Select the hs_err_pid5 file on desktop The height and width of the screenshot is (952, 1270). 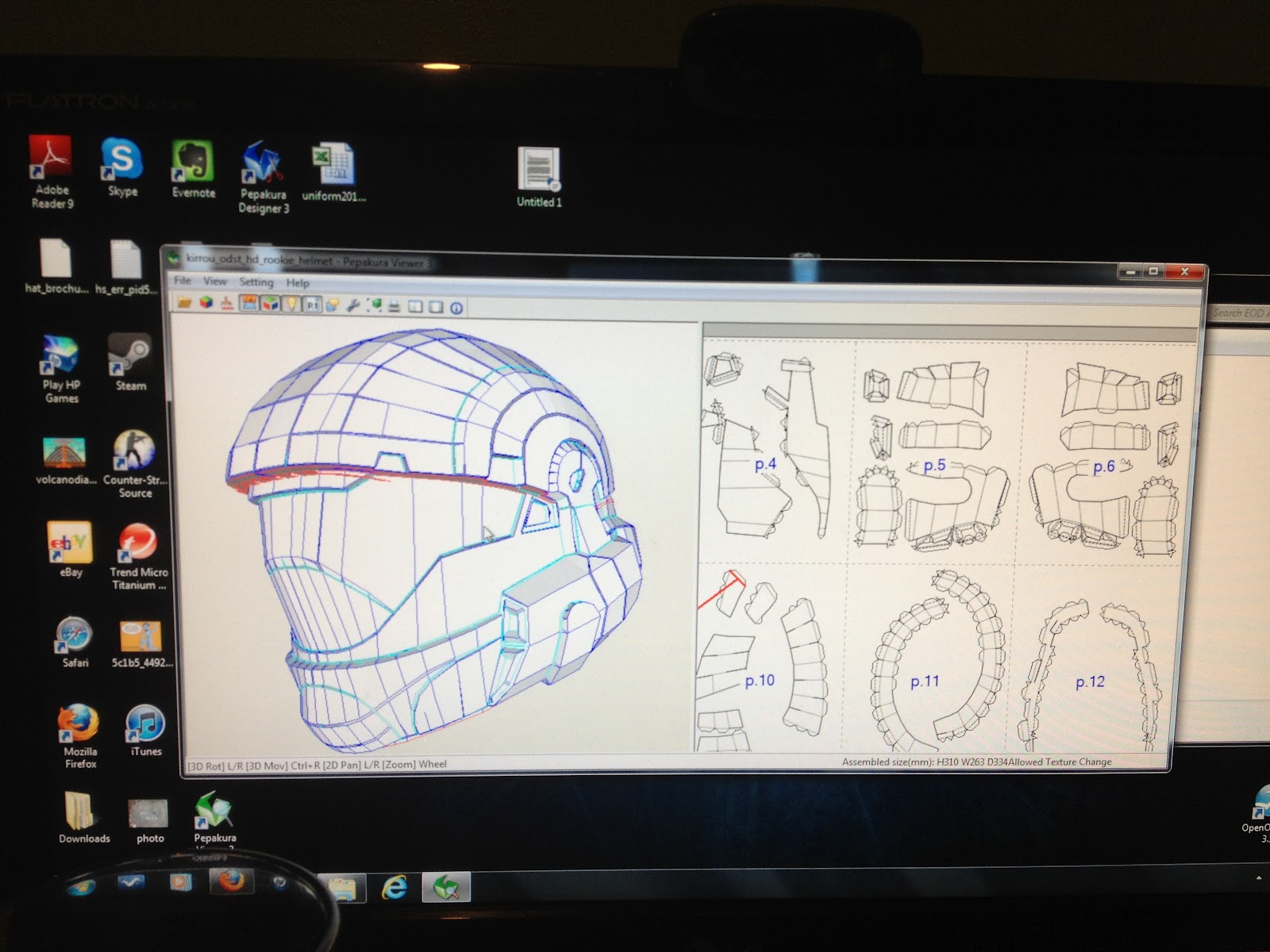click(125, 267)
